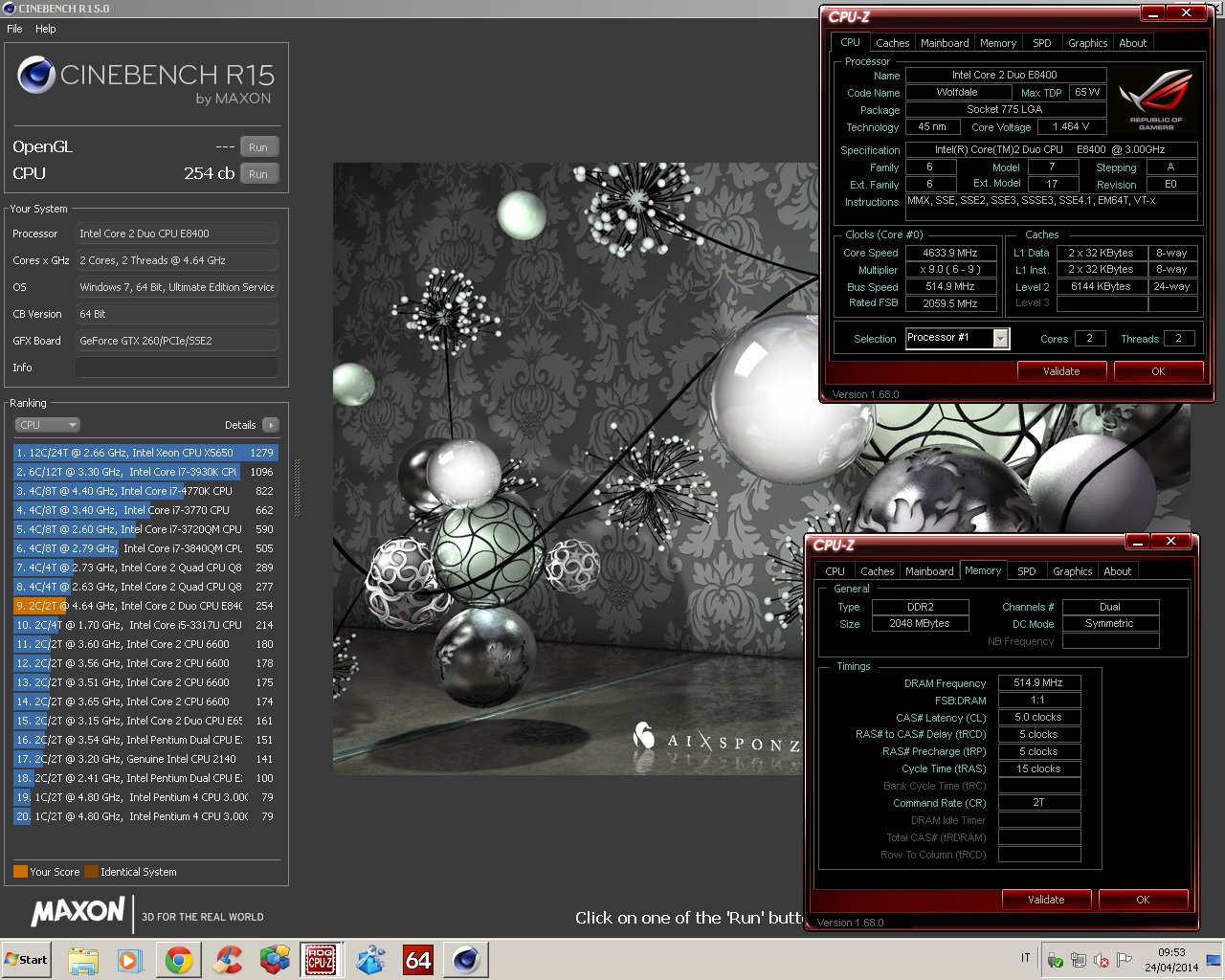
Task: Open Google Chrome in the taskbar
Action: click(x=178, y=960)
